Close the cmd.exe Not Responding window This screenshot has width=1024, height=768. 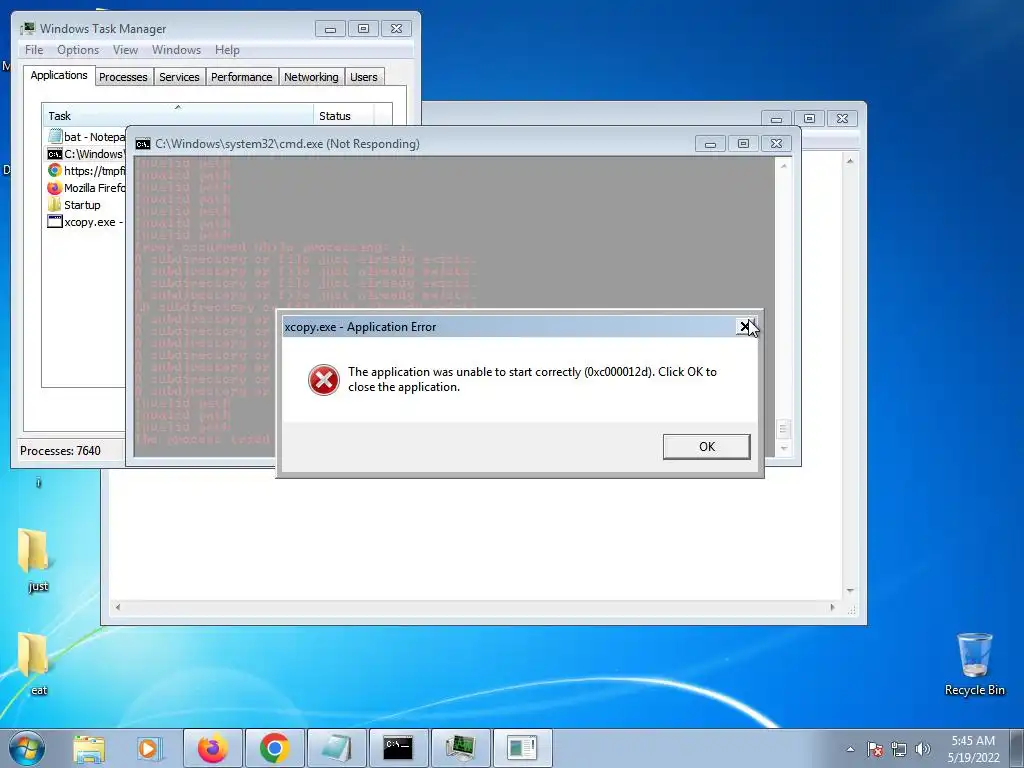pyautogui.click(x=776, y=144)
